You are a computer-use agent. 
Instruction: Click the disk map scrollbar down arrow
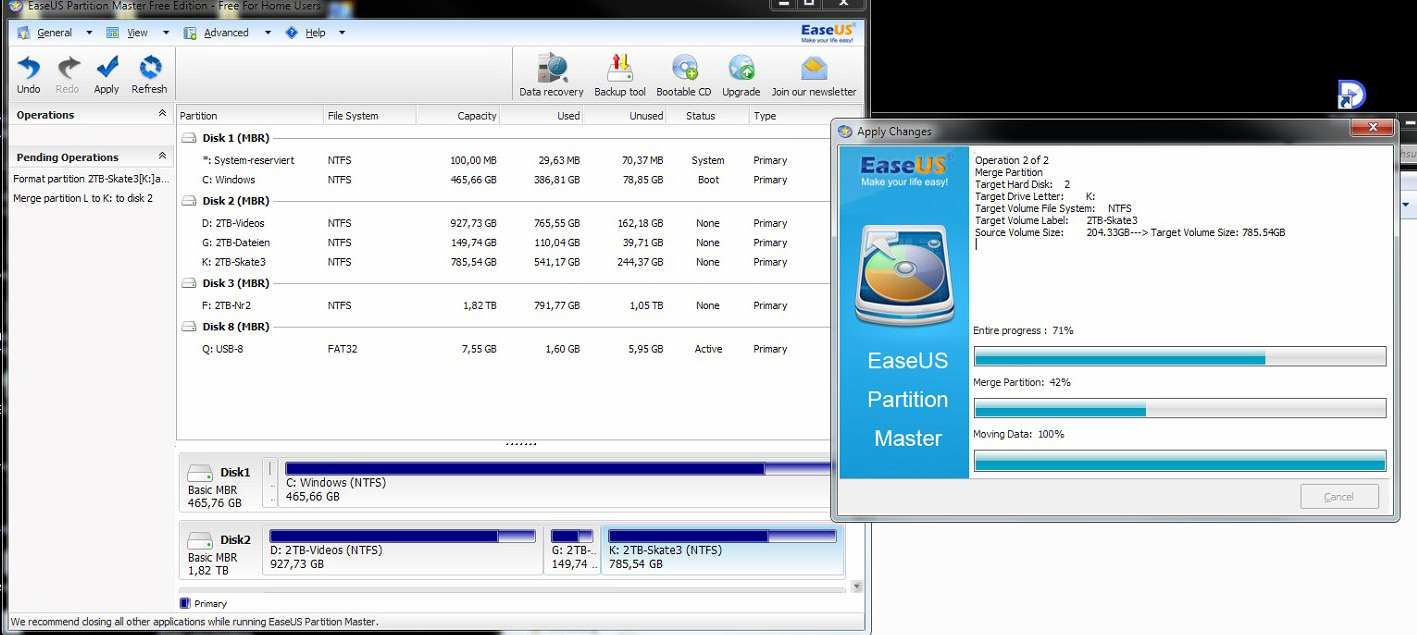[x=856, y=587]
